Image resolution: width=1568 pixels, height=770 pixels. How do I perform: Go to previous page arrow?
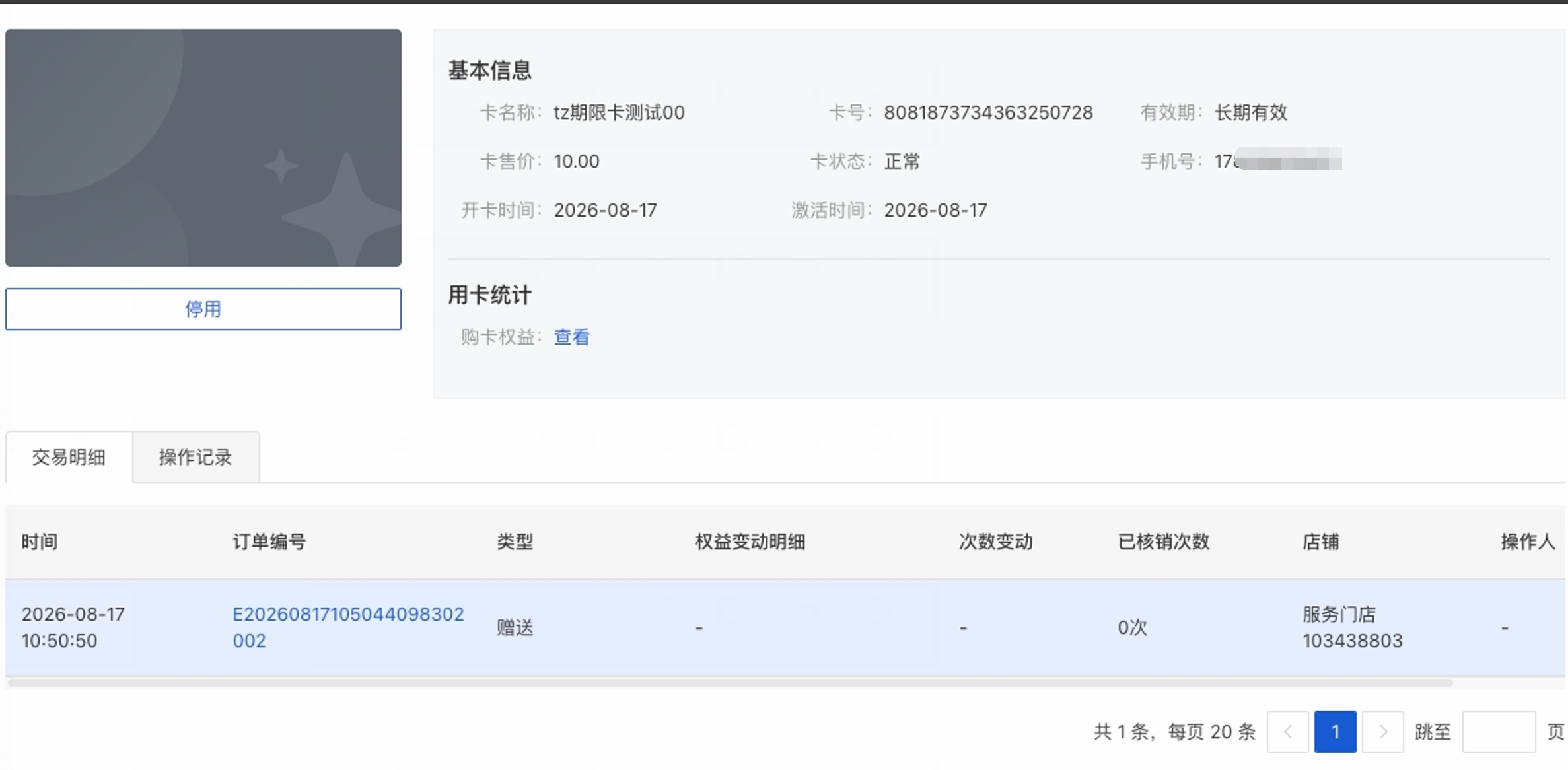(1287, 732)
